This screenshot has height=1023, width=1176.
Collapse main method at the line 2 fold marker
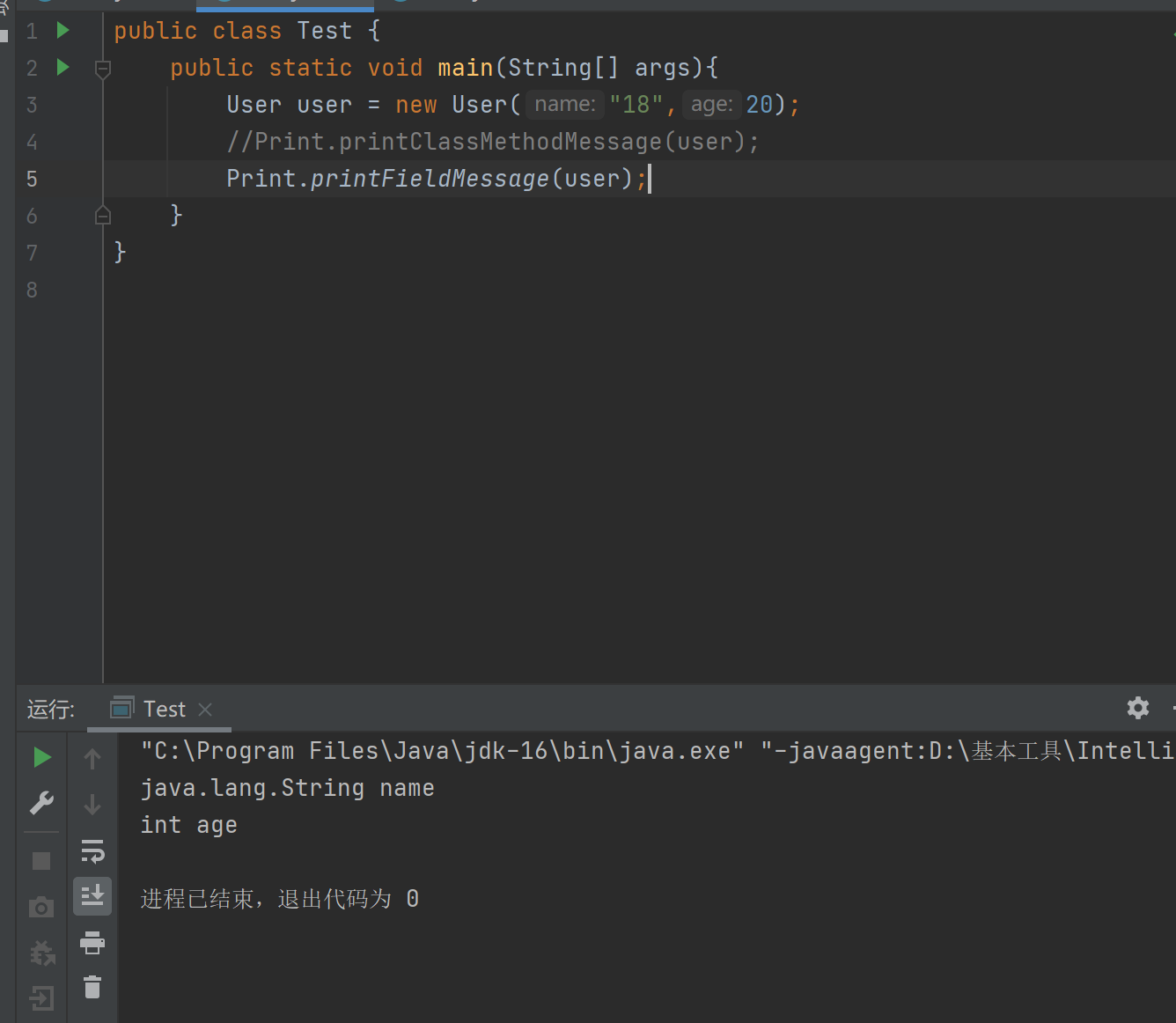[102, 68]
